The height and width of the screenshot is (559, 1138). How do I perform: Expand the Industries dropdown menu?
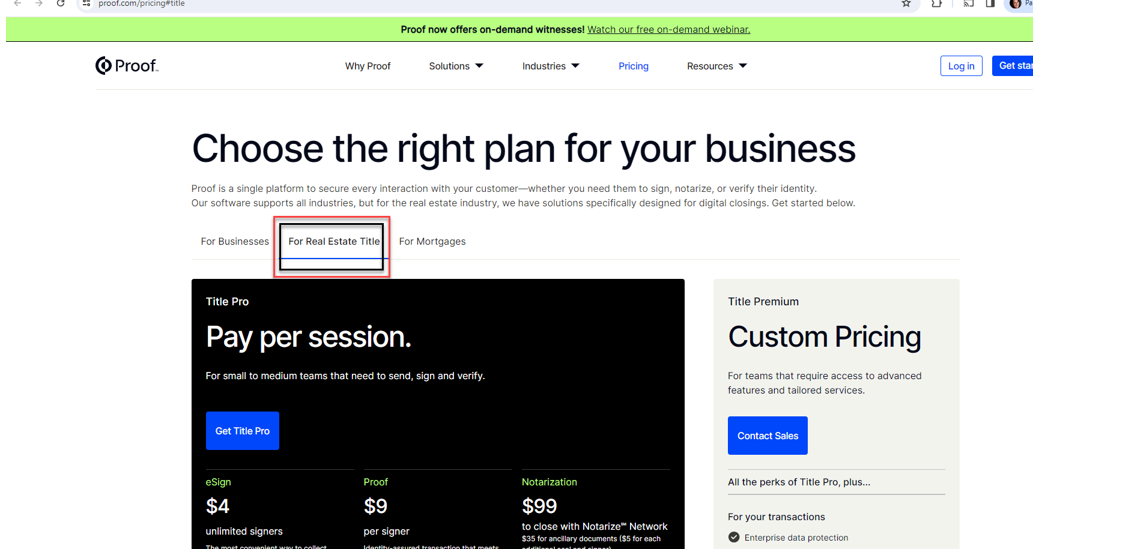(x=551, y=66)
